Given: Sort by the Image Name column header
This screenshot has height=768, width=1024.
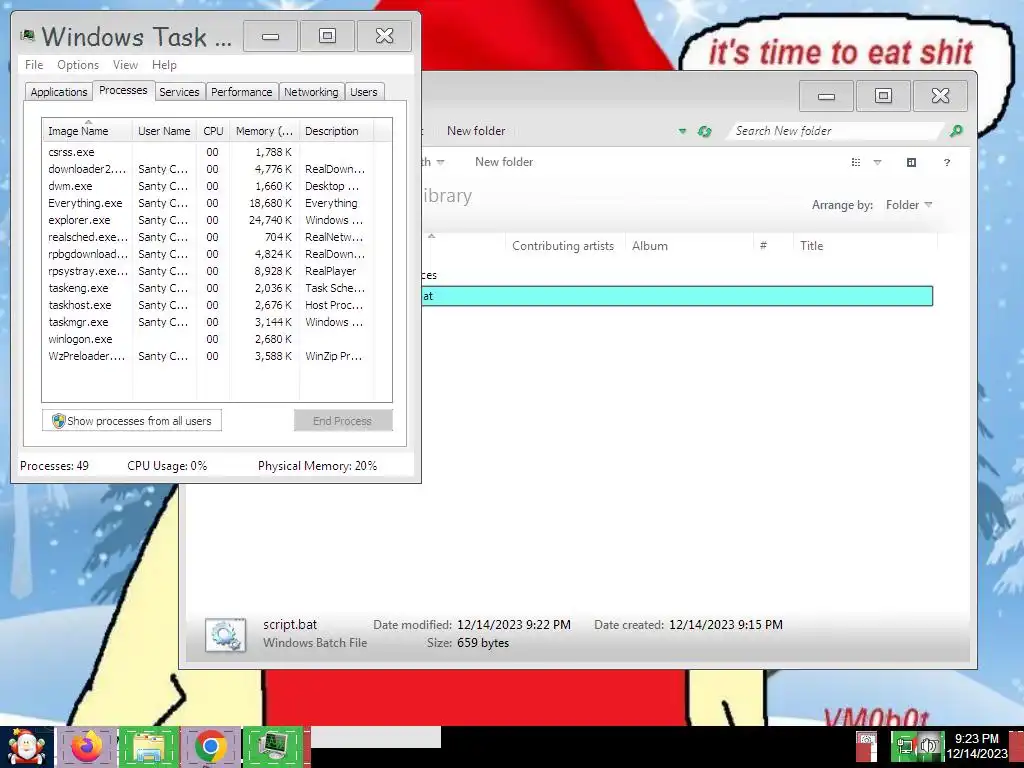Looking at the screenshot, I should 87,131.
